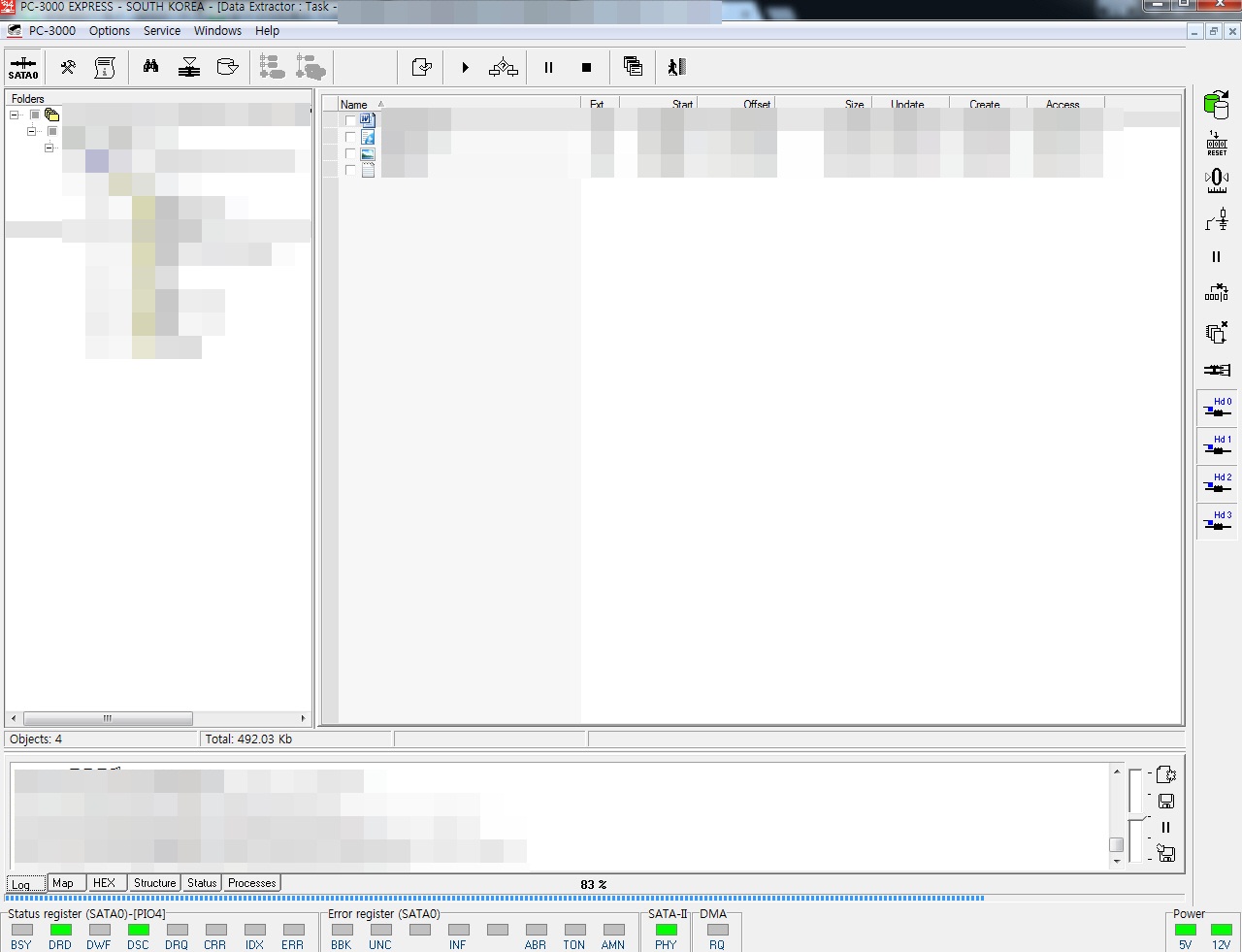Check the image file row checkbox

350,153
